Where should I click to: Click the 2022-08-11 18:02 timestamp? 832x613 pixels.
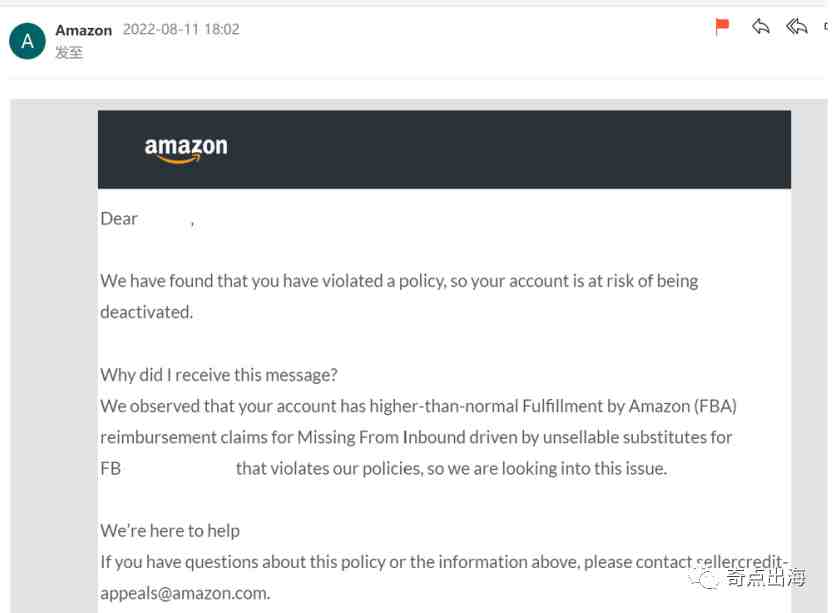[x=181, y=30]
